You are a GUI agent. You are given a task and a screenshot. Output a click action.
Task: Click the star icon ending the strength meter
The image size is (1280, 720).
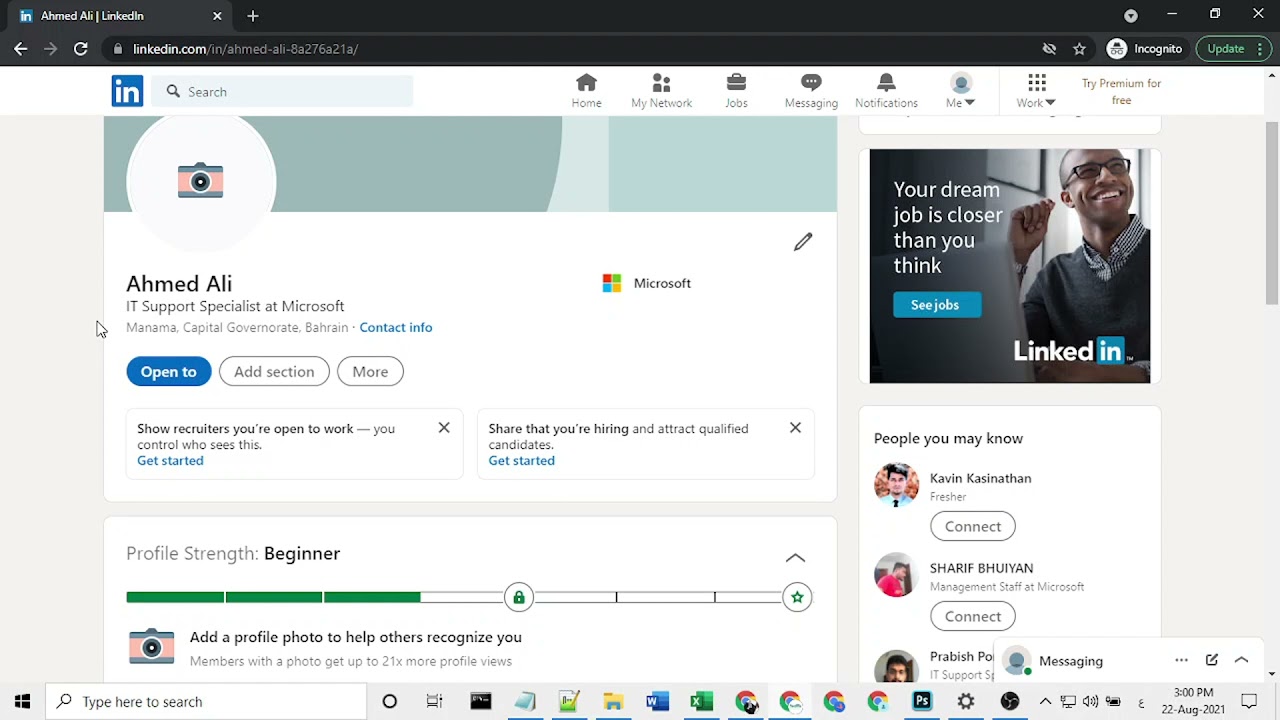pos(797,597)
